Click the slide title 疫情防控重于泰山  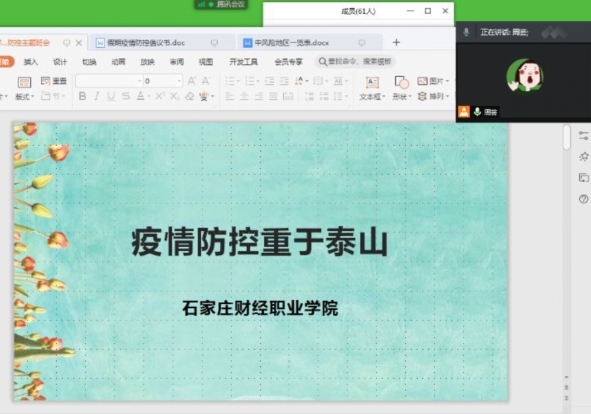click(x=259, y=242)
